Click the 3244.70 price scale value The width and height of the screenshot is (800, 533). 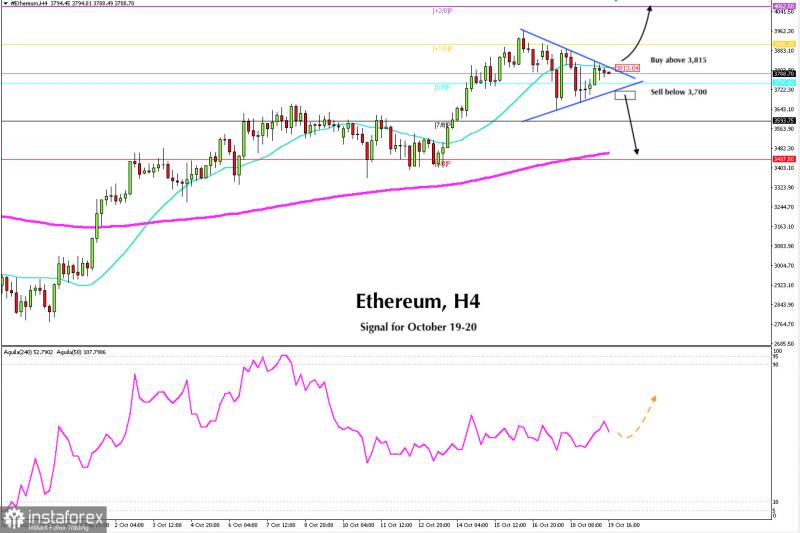pos(784,207)
